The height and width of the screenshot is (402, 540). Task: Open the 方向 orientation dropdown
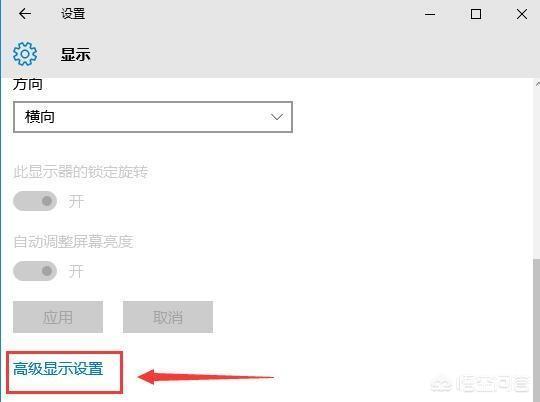pyautogui.click(x=153, y=117)
